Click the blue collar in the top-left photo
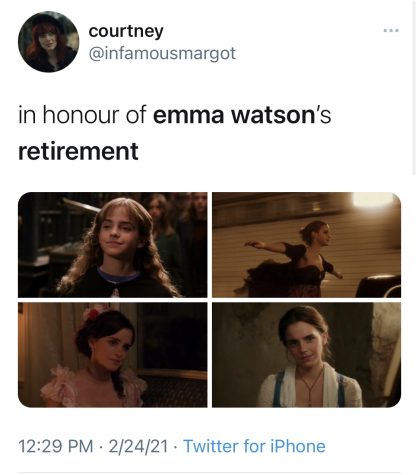Viewport: 419px width, 475px height. (x=118, y=275)
